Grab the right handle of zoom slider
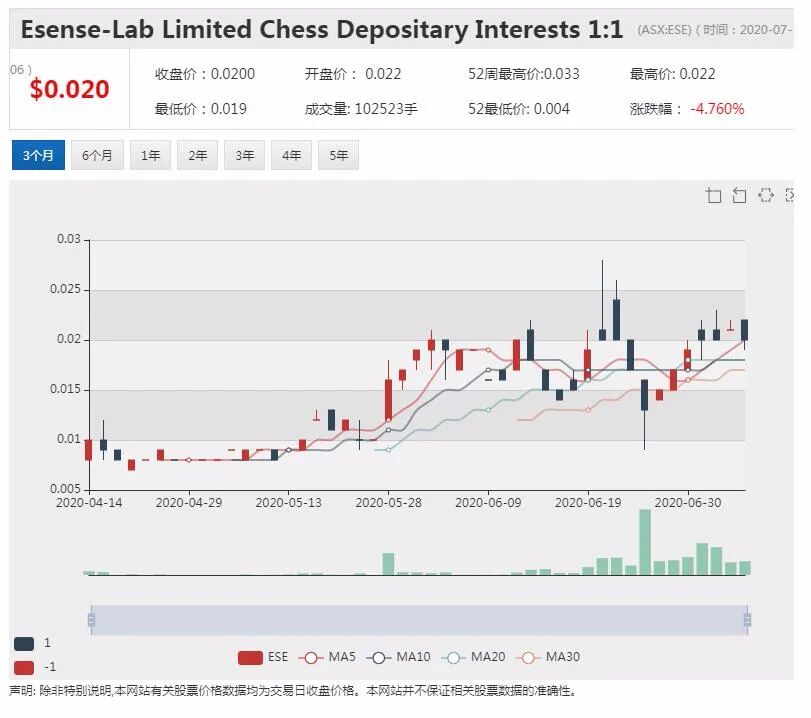Viewport: 811px width, 718px height. point(747,620)
